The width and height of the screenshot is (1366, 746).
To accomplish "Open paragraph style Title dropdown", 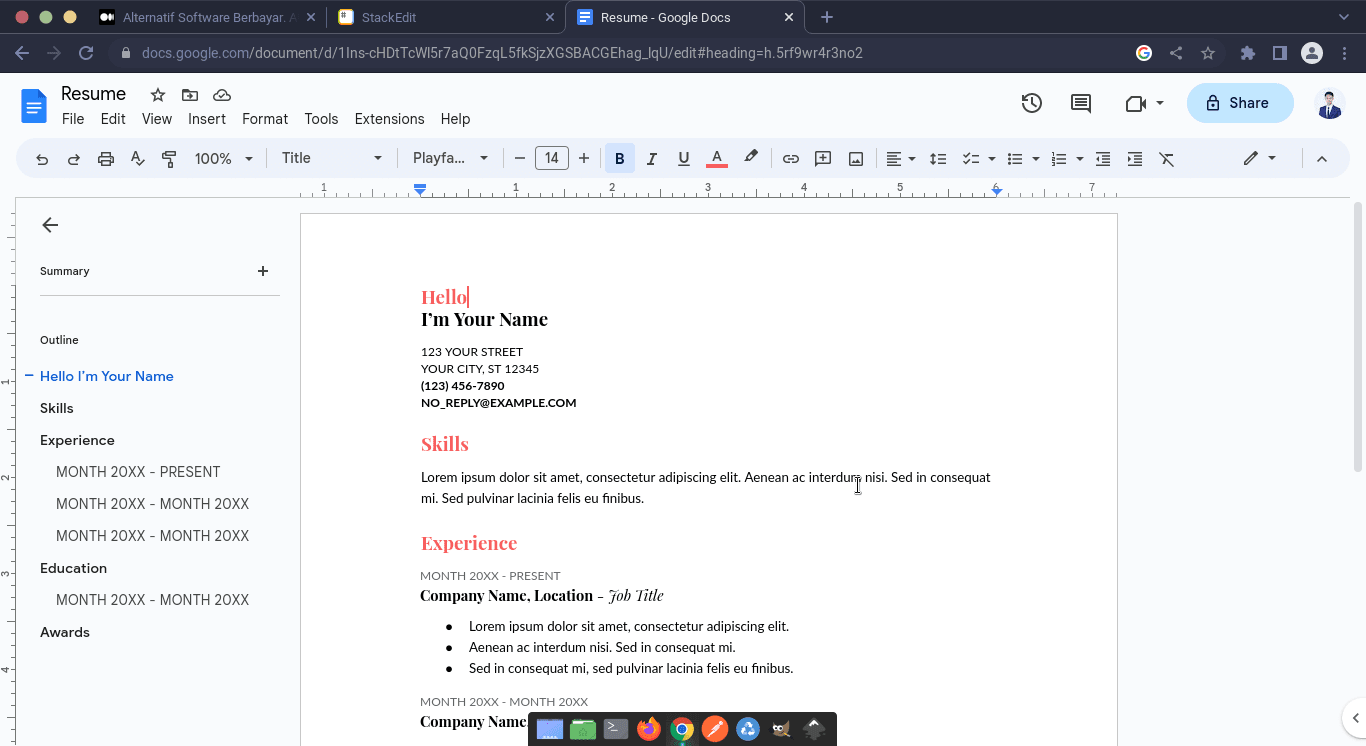I will (x=331, y=158).
